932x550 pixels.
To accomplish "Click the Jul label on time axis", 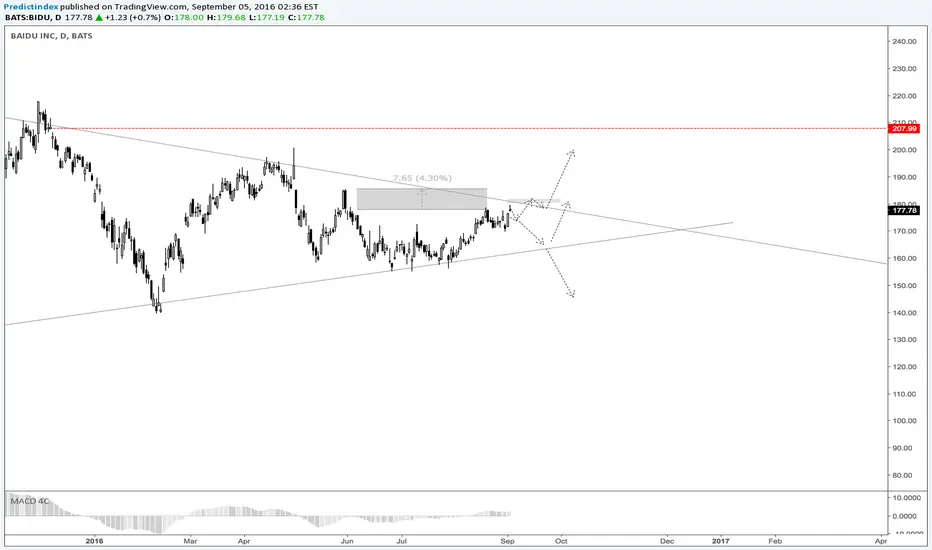I will [x=402, y=541].
